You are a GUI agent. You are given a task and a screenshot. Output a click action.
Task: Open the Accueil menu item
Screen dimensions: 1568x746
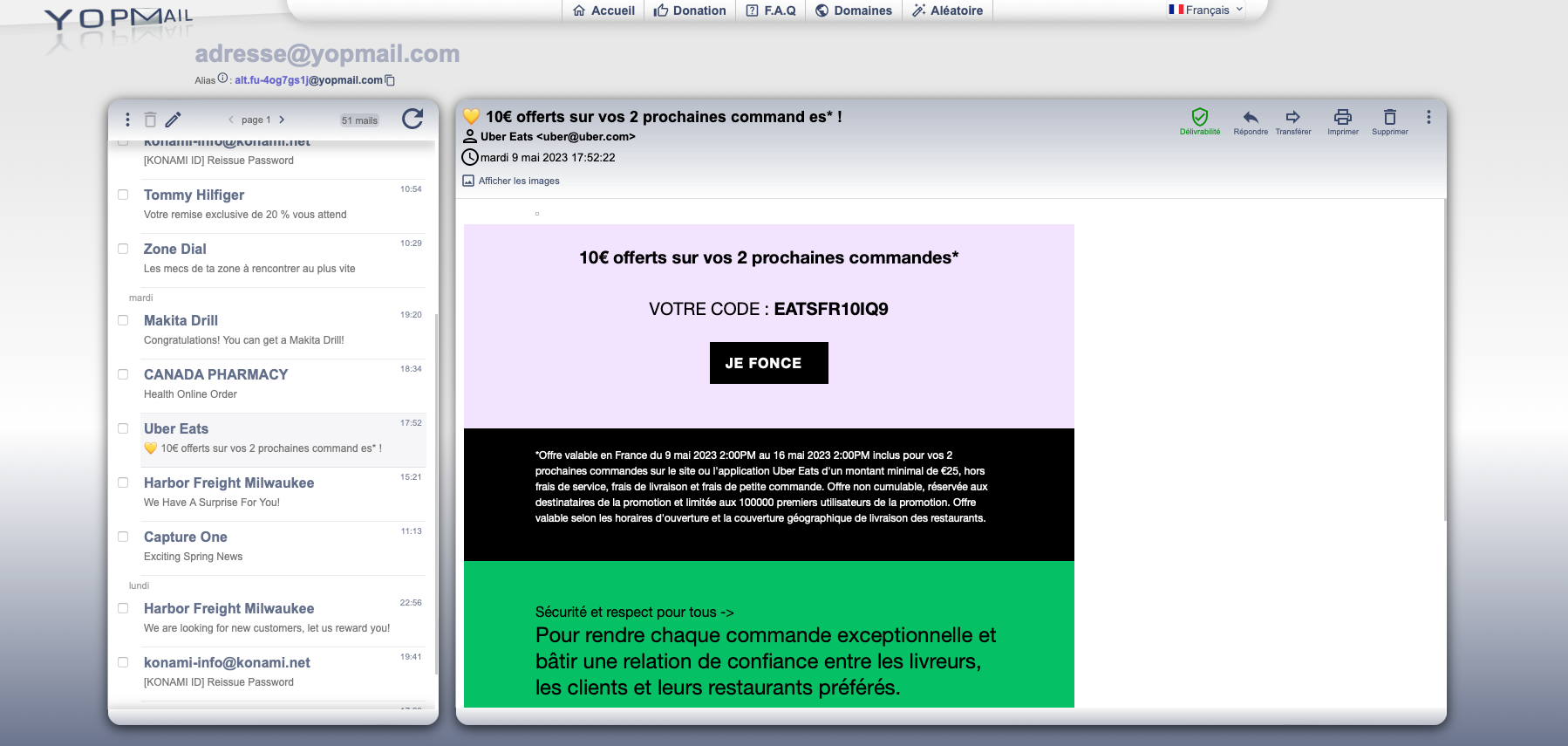click(603, 10)
